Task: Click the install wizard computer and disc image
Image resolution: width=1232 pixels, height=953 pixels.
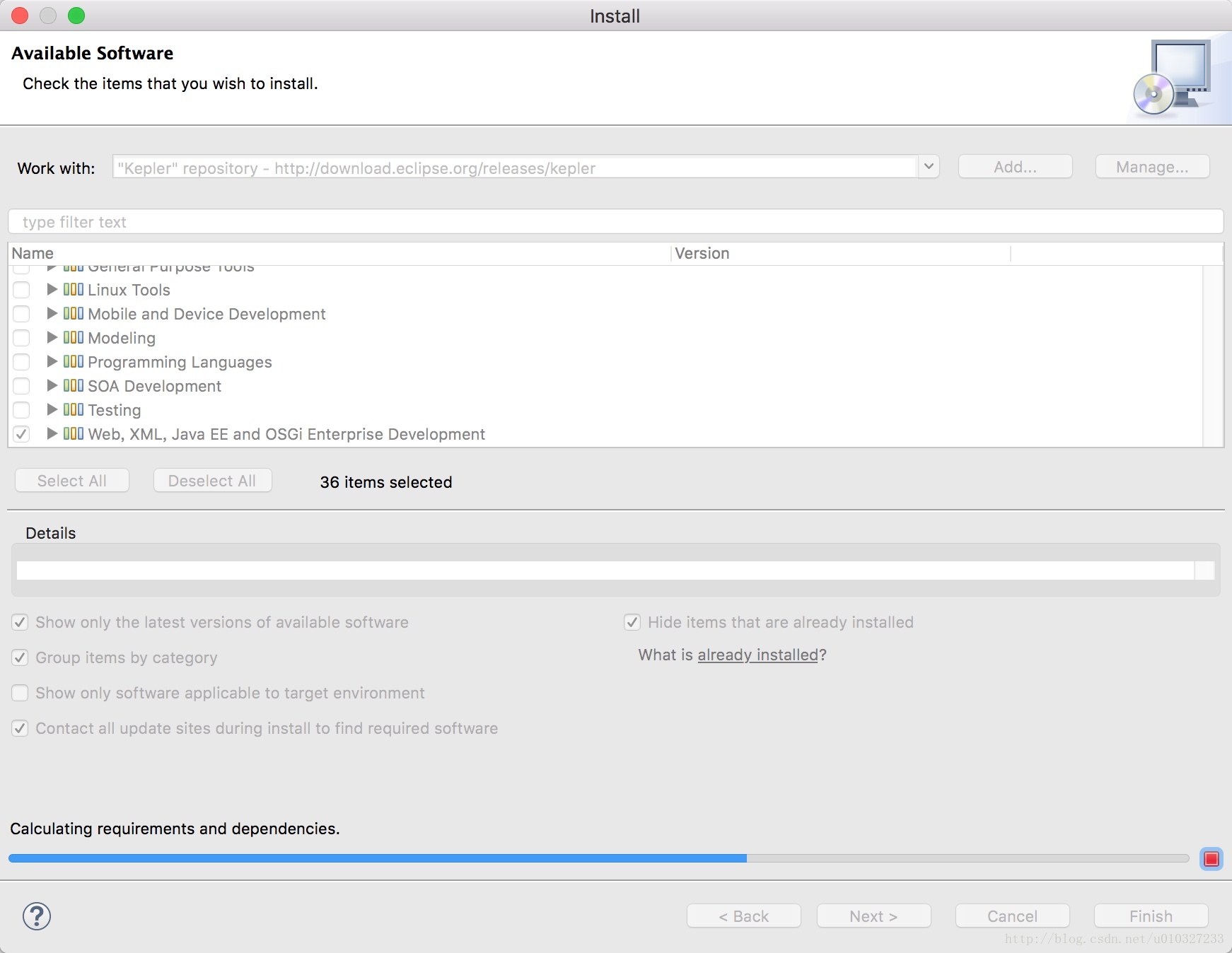Action: click(x=1173, y=77)
